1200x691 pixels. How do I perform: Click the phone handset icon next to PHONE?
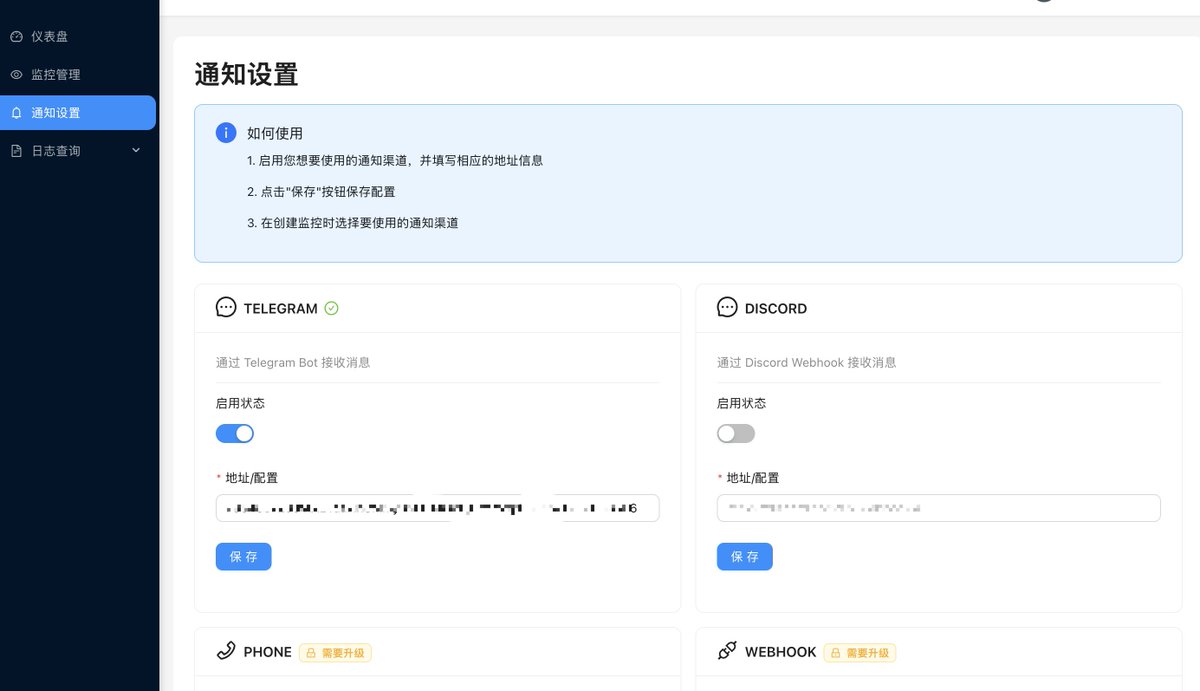click(226, 651)
